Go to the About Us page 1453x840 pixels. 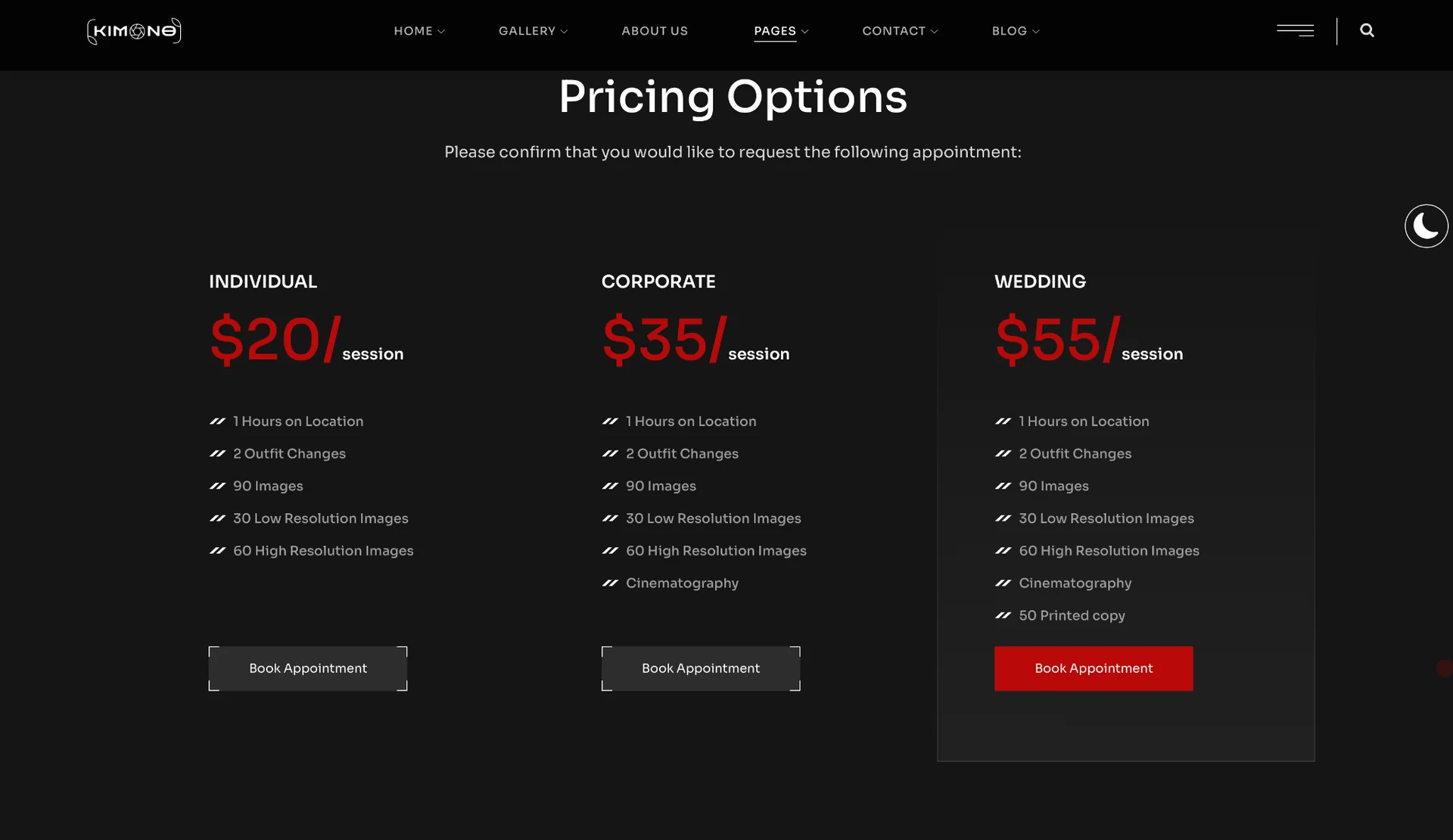pos(655,31)
